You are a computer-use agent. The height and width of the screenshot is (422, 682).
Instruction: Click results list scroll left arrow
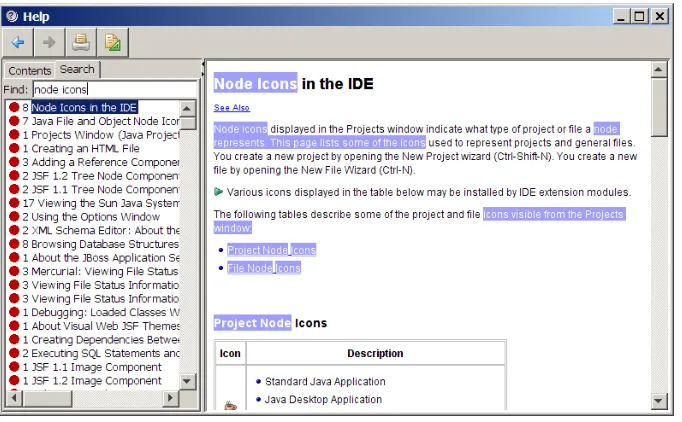tap(14, 398)
